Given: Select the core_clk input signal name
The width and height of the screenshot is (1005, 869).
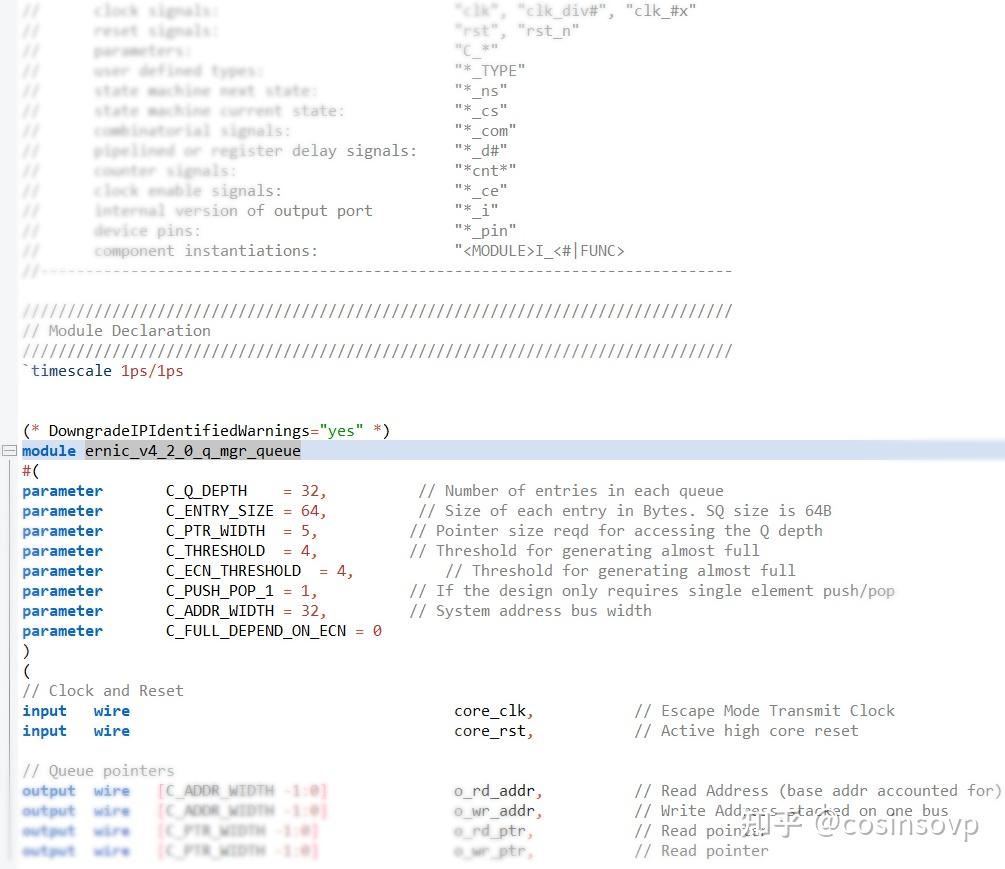Looking at the screenshot, I should [491, 710].
